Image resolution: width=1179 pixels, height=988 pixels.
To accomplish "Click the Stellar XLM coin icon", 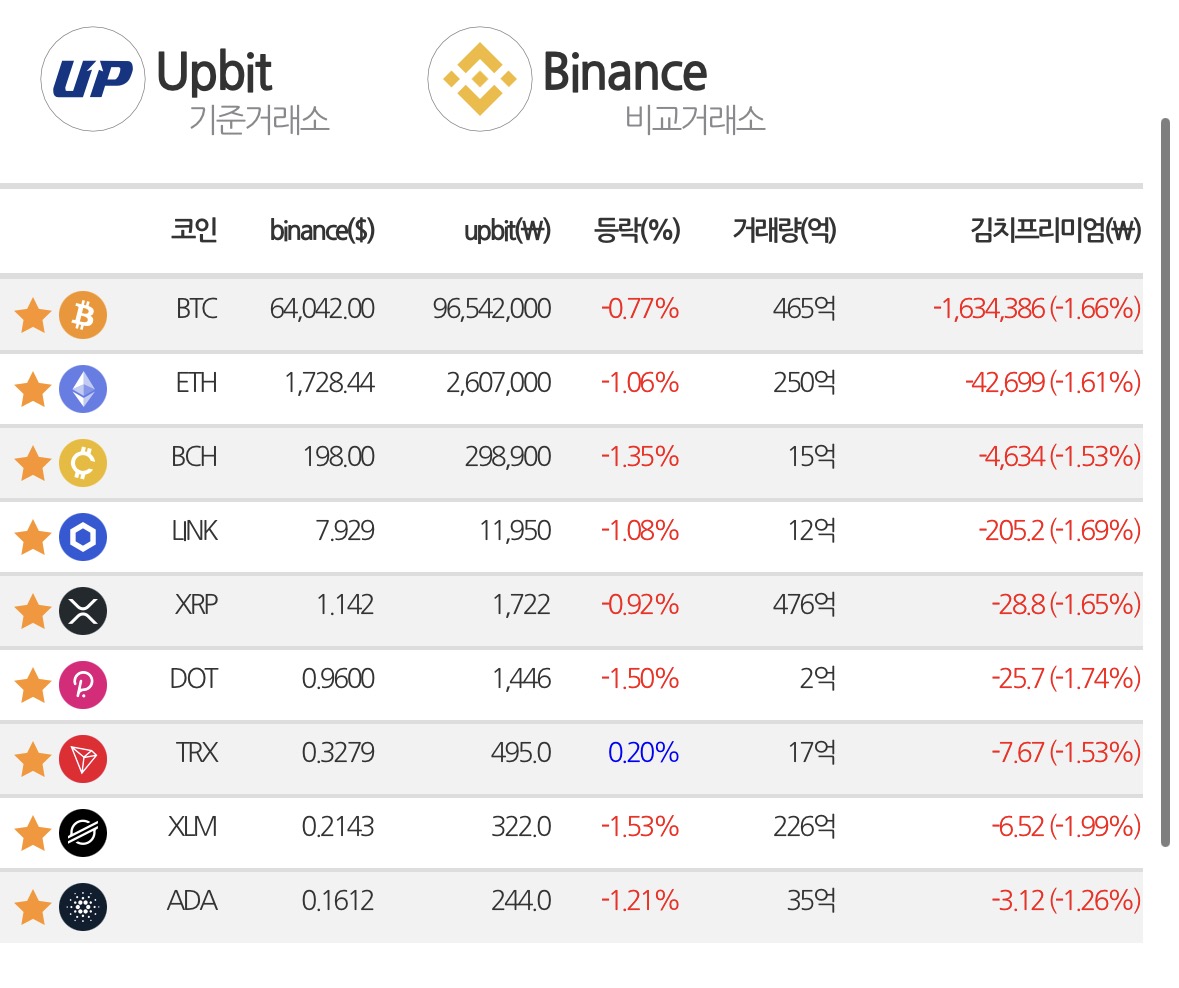I will coord(83,833).
